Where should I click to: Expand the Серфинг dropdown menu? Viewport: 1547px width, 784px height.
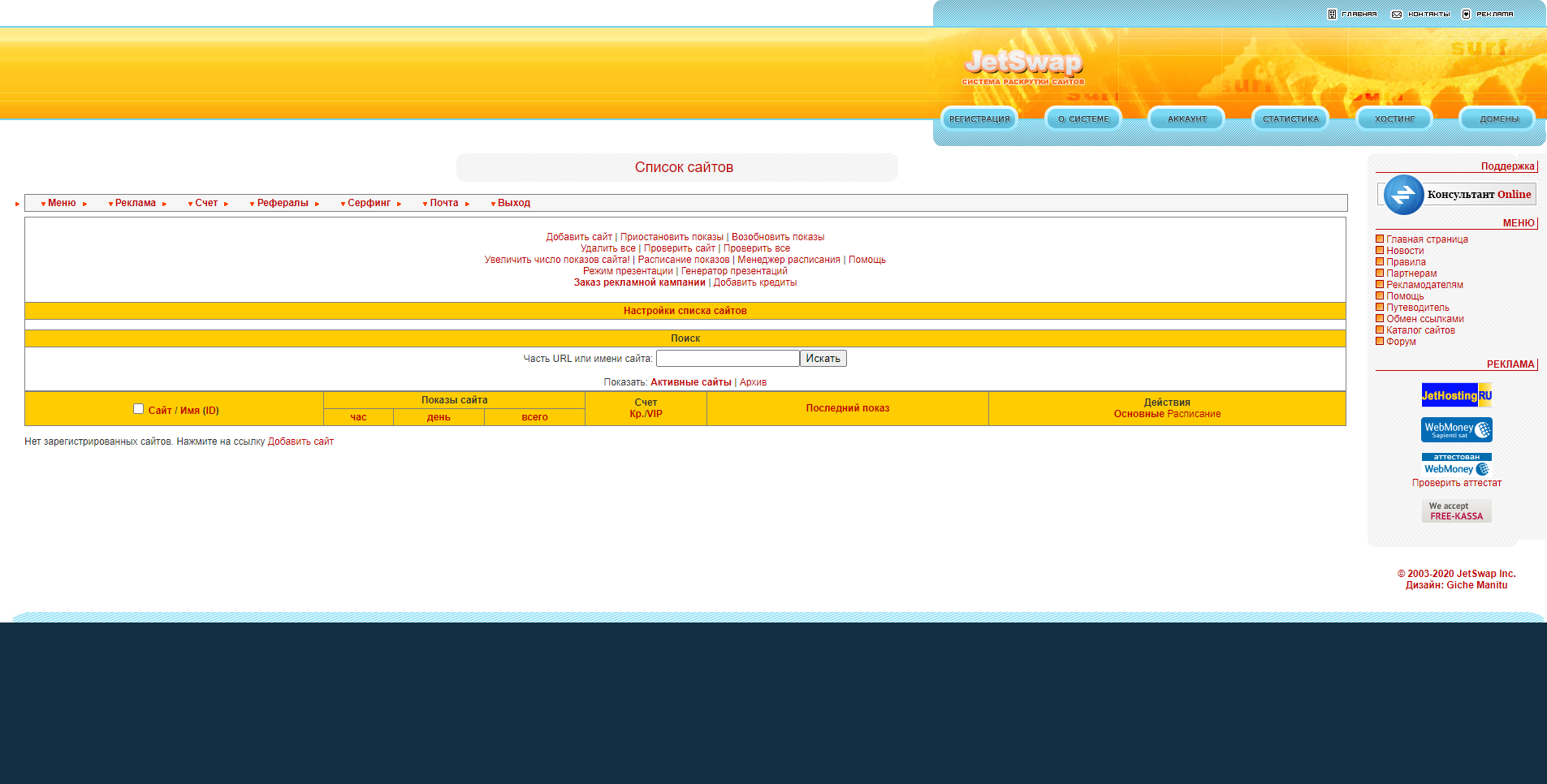[x=369, y=203]
